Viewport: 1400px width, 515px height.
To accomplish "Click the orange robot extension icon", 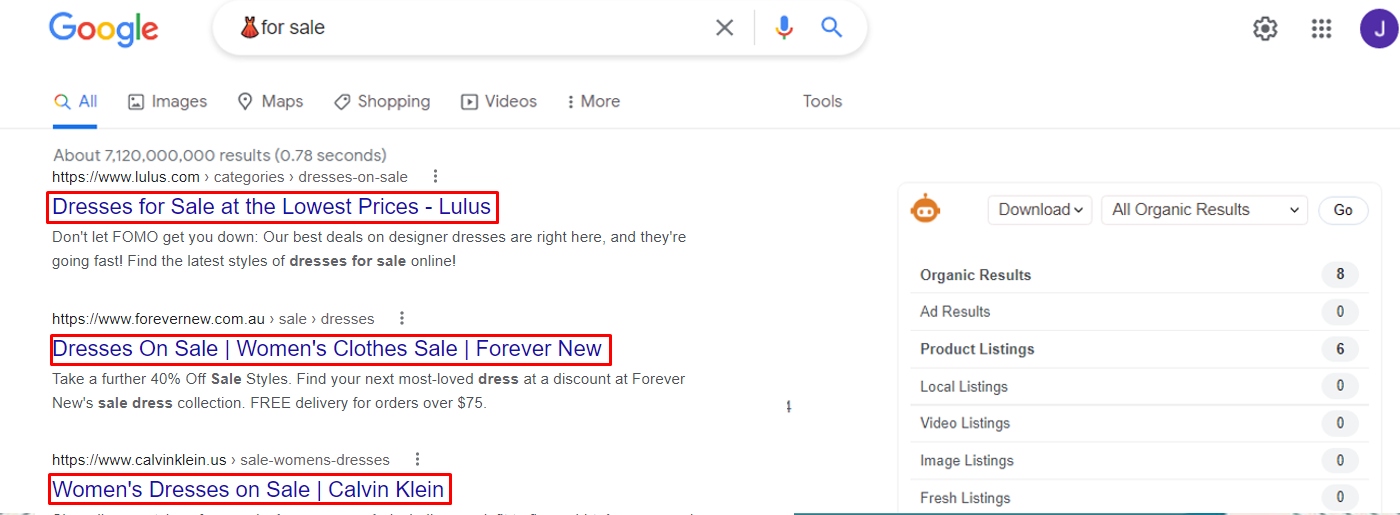I will [925, 208].
